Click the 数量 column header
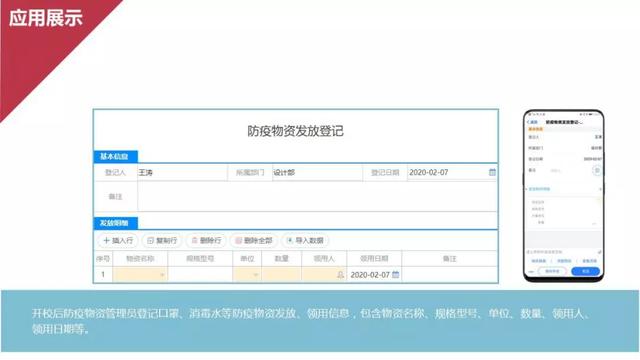 282,259
